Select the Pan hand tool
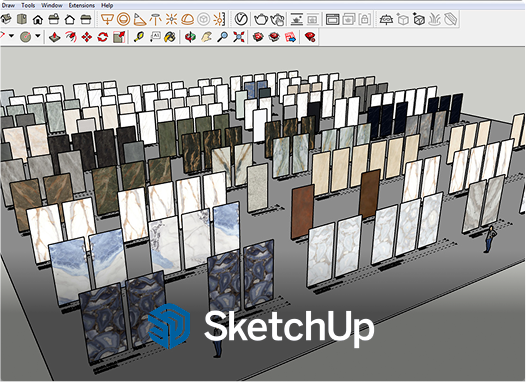The height and width of the screenshot is (382, 526). click(207, 37)
